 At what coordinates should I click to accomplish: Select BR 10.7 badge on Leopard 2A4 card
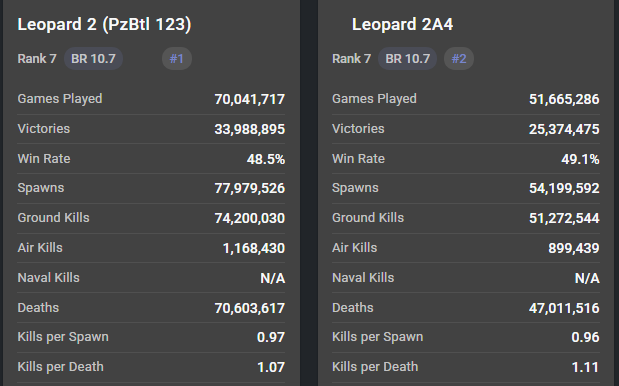click(x=407, y=59)
